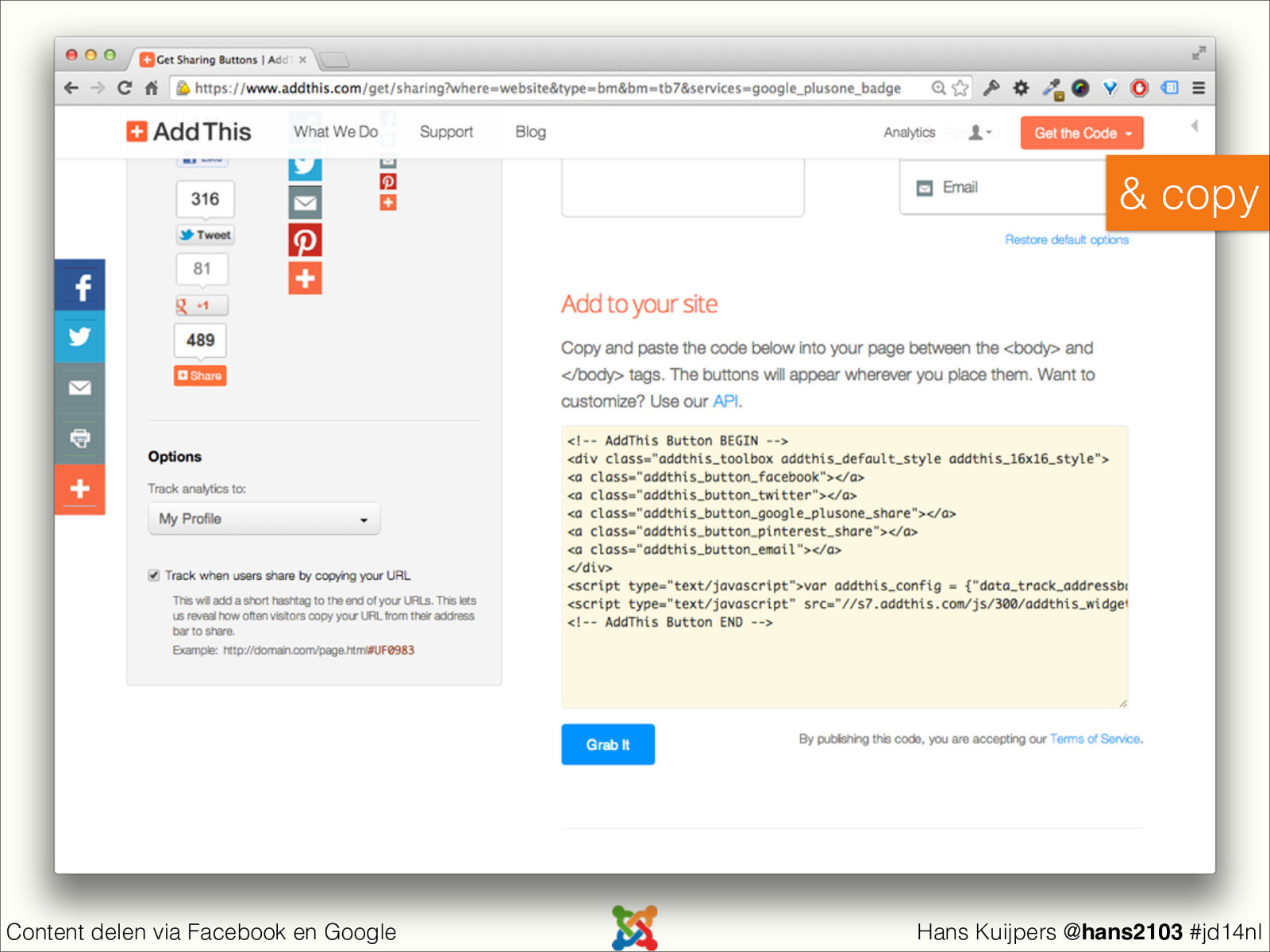Expand the My Profile analytics dropdown
This screenshot has width=1270, height=952.
[264, 519]
